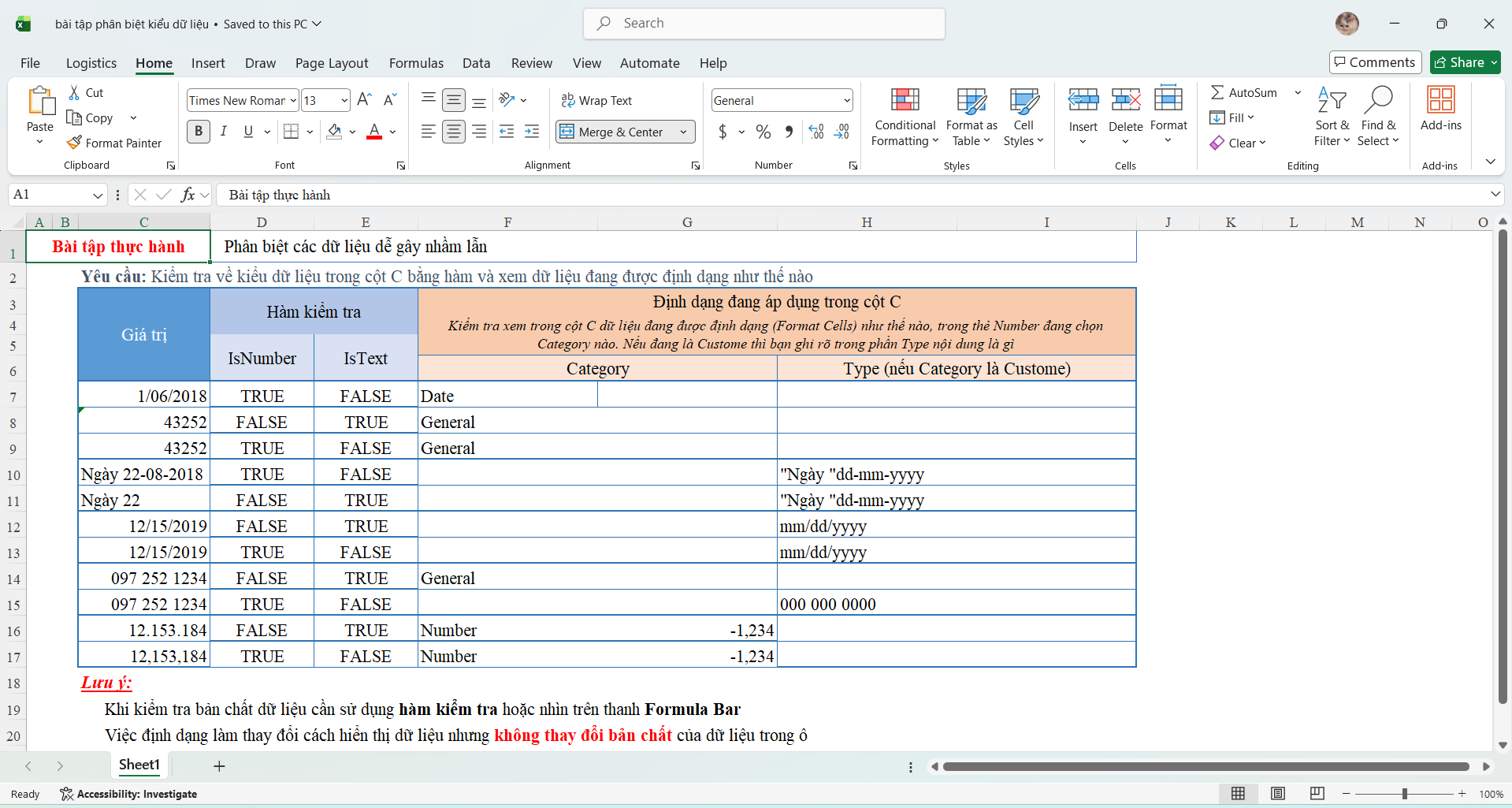
Task: Toggle Italic formatting
Action: pyautogui.click(x=224, y=132)
